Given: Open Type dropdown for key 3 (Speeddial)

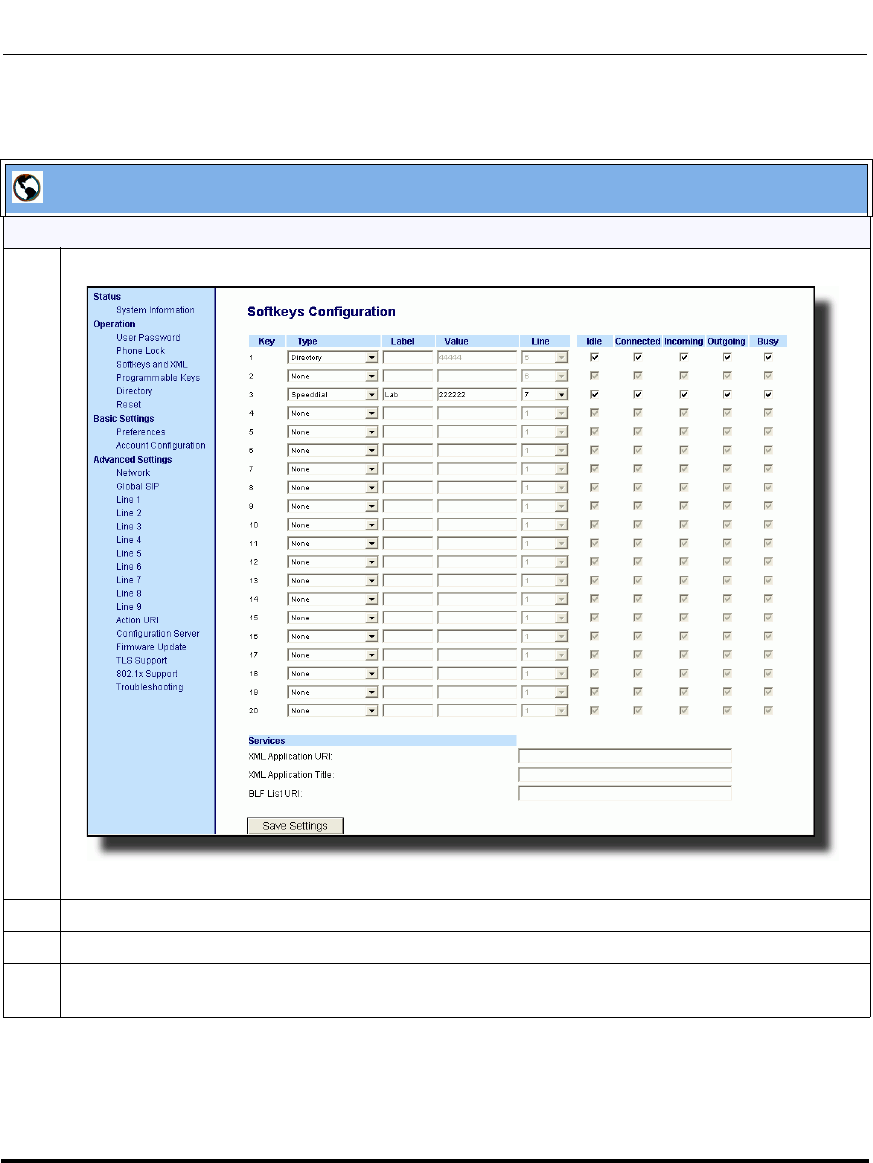Looking at the screenshot, I should pyautogui.click(x=332, y=395).
